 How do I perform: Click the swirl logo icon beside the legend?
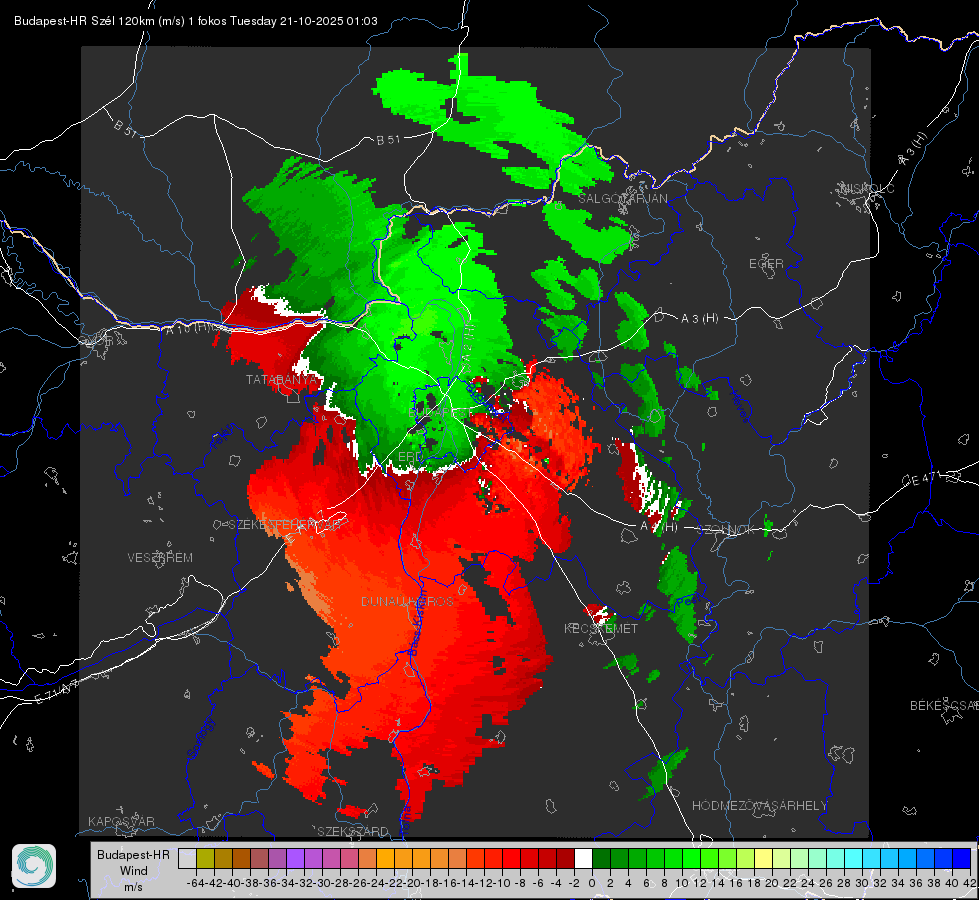coord(34,866)
